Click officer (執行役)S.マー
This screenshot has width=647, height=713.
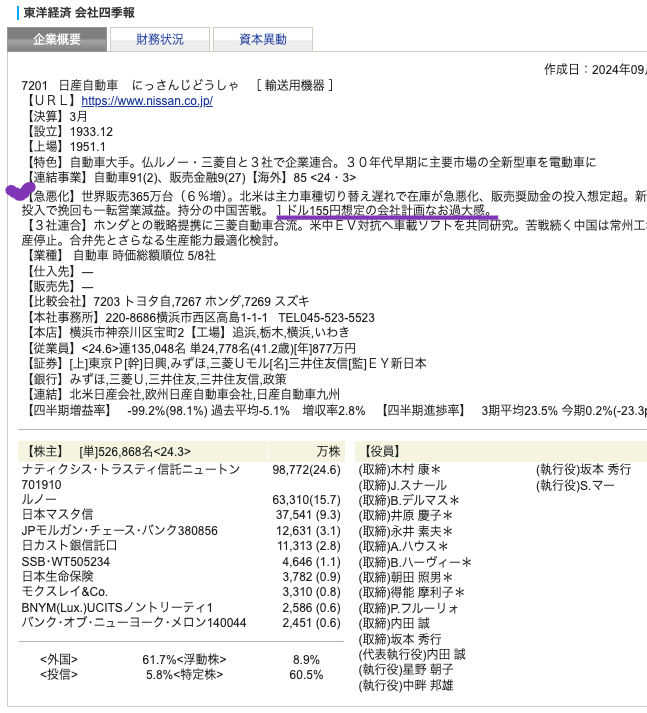[575, 485]
